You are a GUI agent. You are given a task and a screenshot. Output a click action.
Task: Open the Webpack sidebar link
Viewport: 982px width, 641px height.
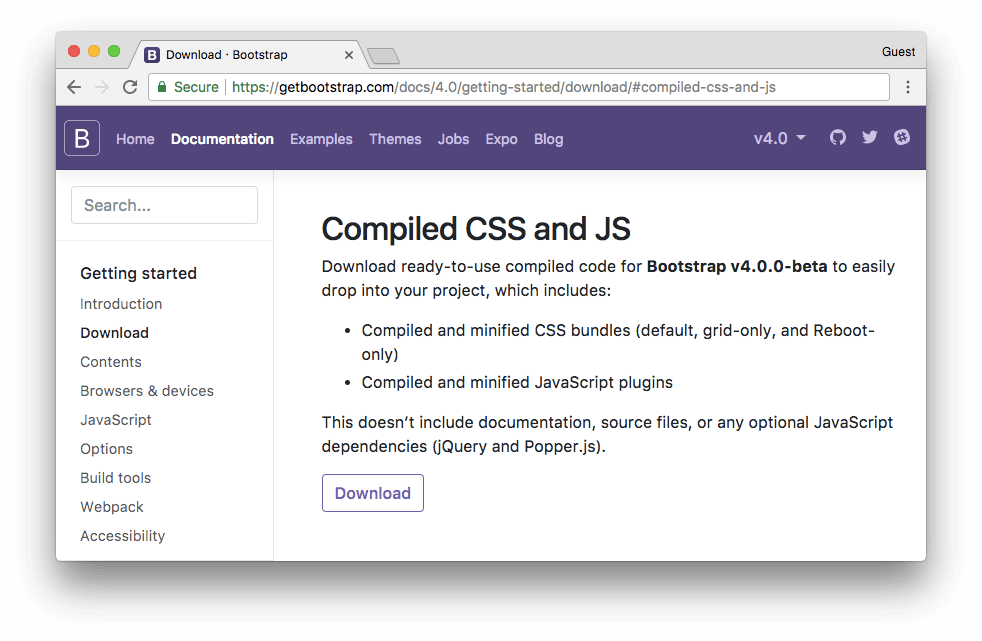(x=111, y=507)
